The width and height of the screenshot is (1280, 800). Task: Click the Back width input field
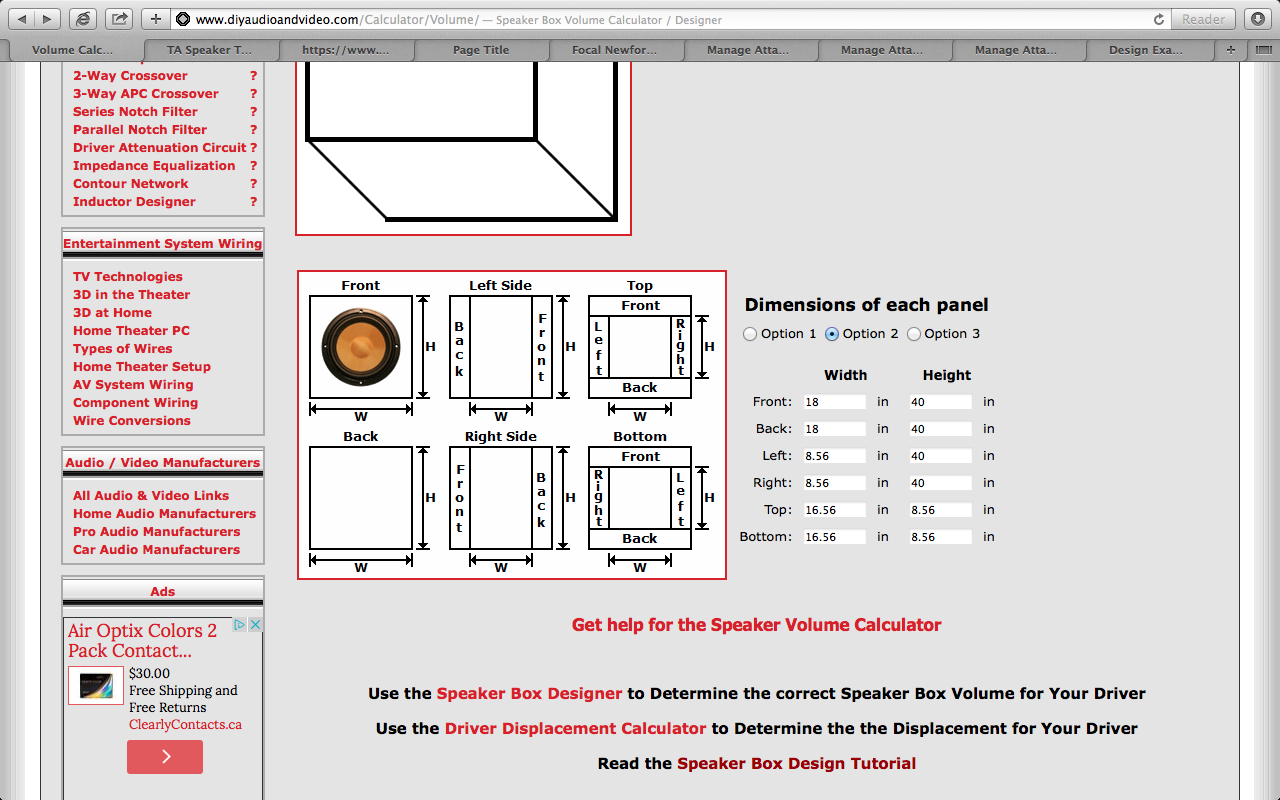(834, 429)
